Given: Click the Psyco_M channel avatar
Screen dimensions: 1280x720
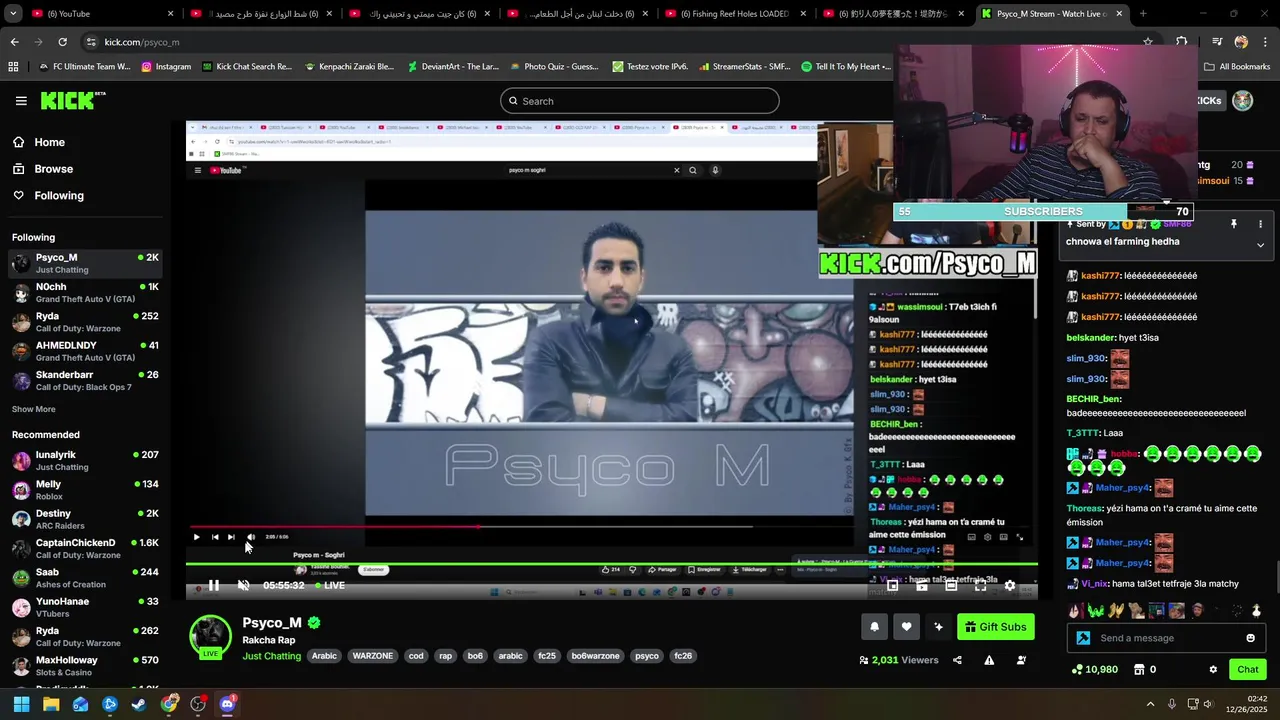Looking at the screenshot, I should (211, 636).
